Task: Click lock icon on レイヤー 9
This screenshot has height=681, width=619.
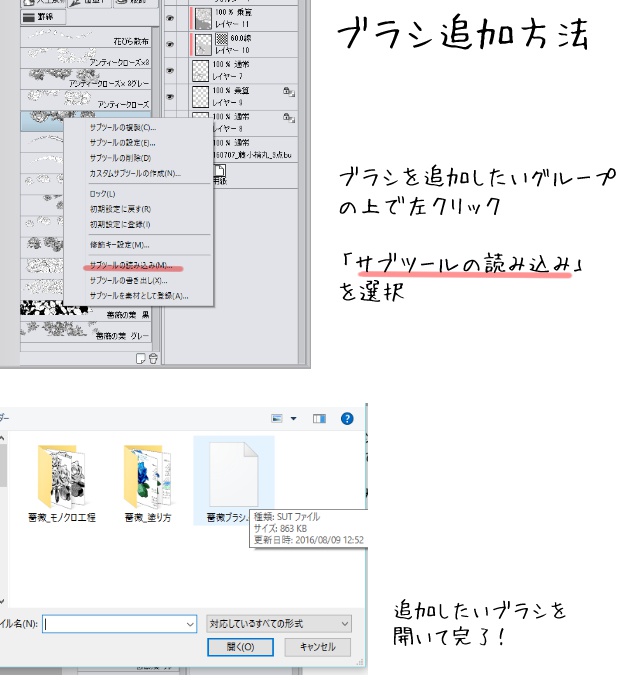Action: 288,92
